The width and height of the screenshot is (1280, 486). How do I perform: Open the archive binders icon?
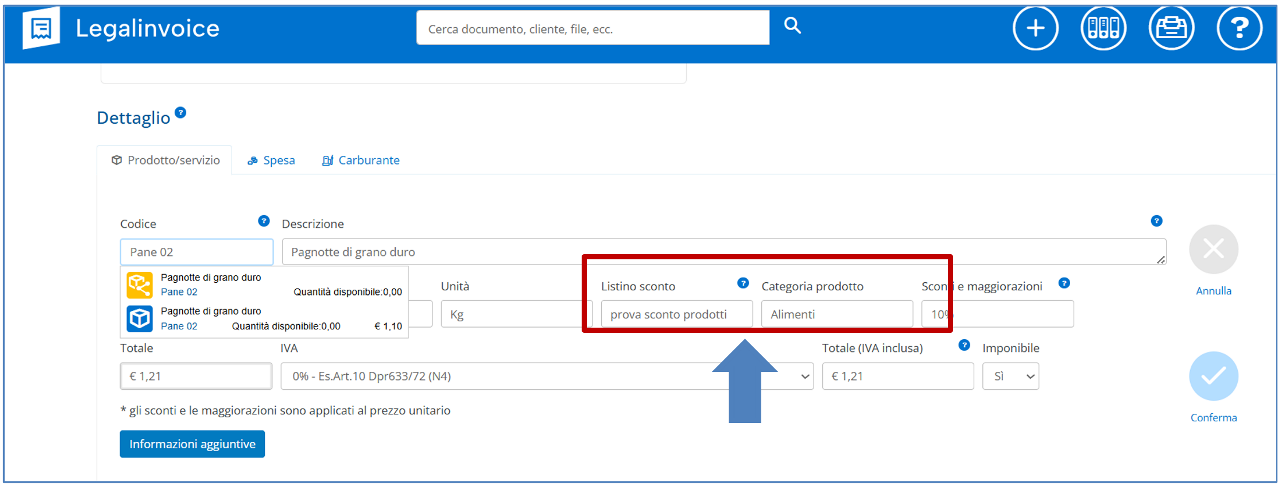[x=1103, y=28]
